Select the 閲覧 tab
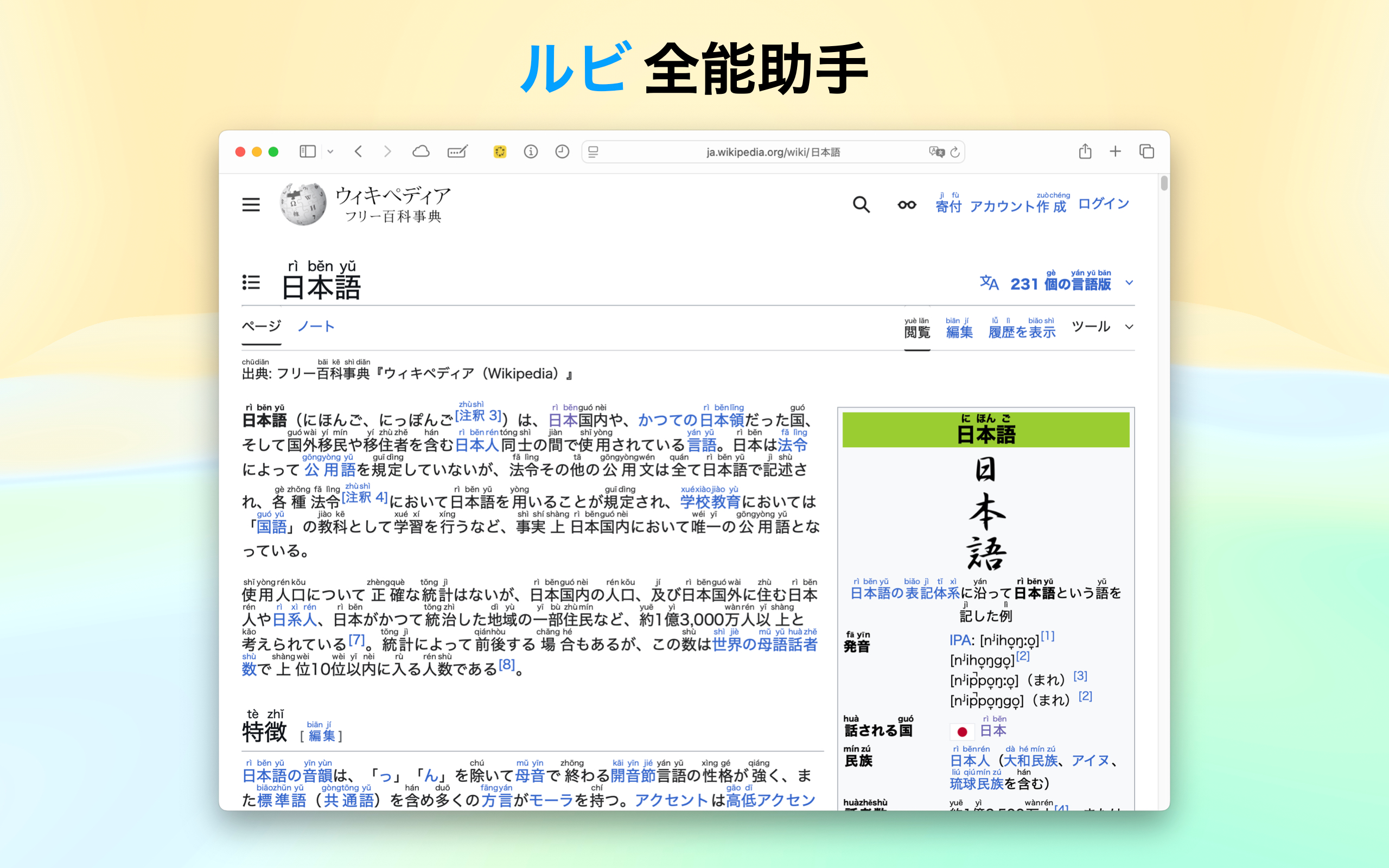 click(917, 331)
